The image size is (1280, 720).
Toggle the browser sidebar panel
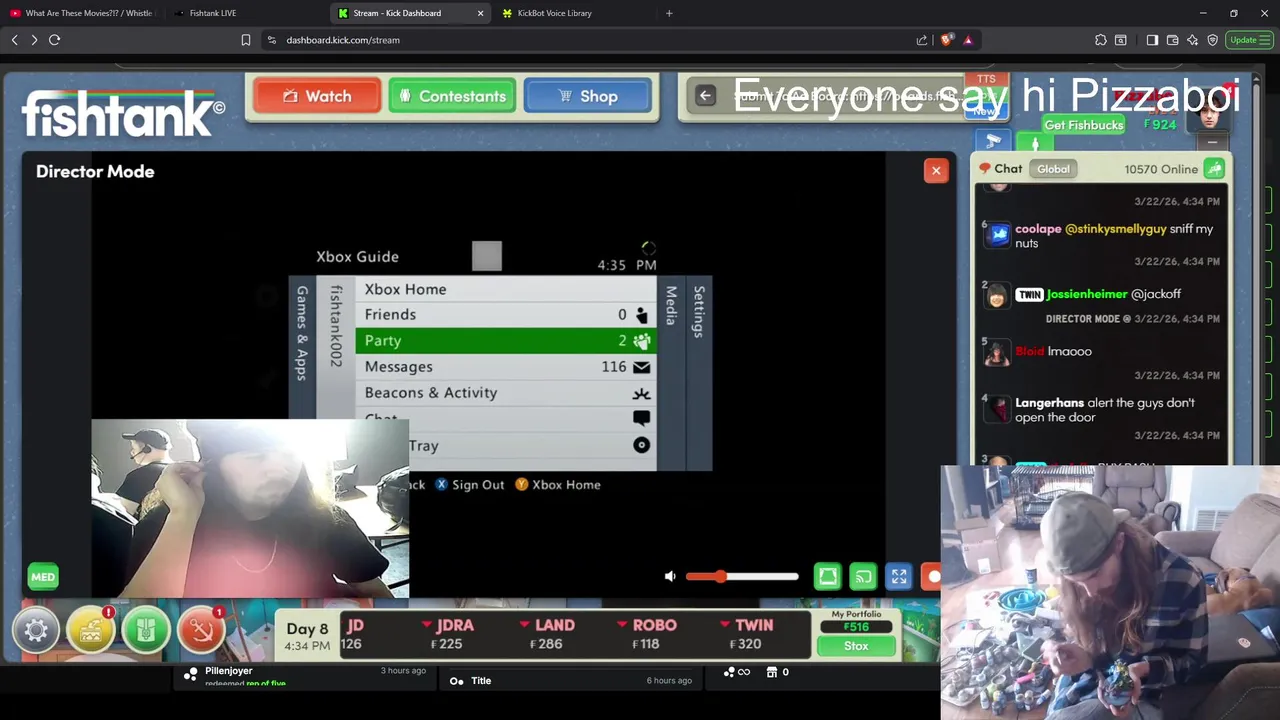point(1152,40)
